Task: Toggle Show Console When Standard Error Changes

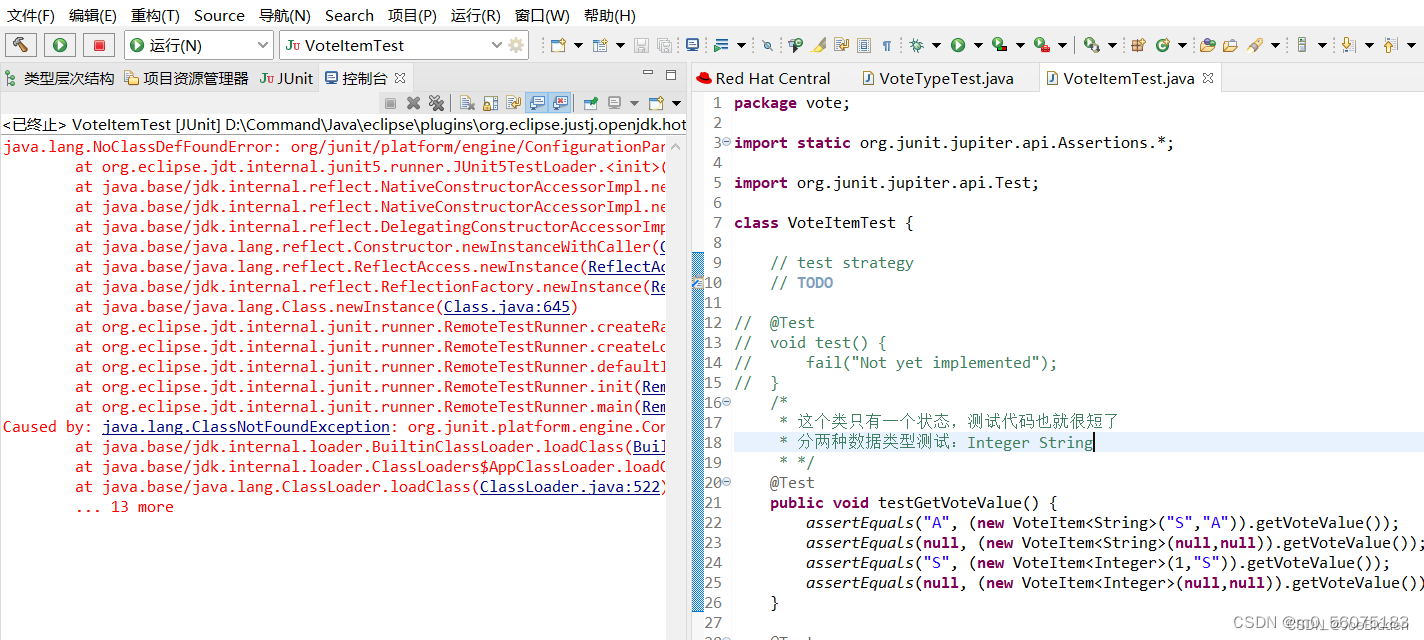Action: tap(559, 102)
